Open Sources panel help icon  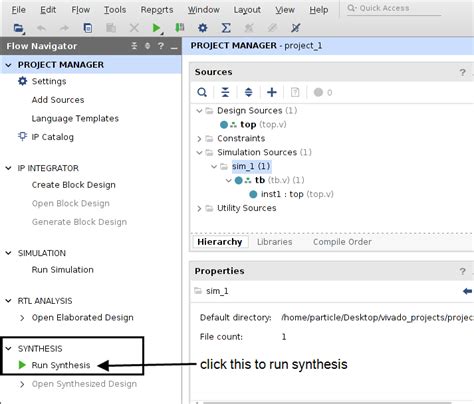462,72
